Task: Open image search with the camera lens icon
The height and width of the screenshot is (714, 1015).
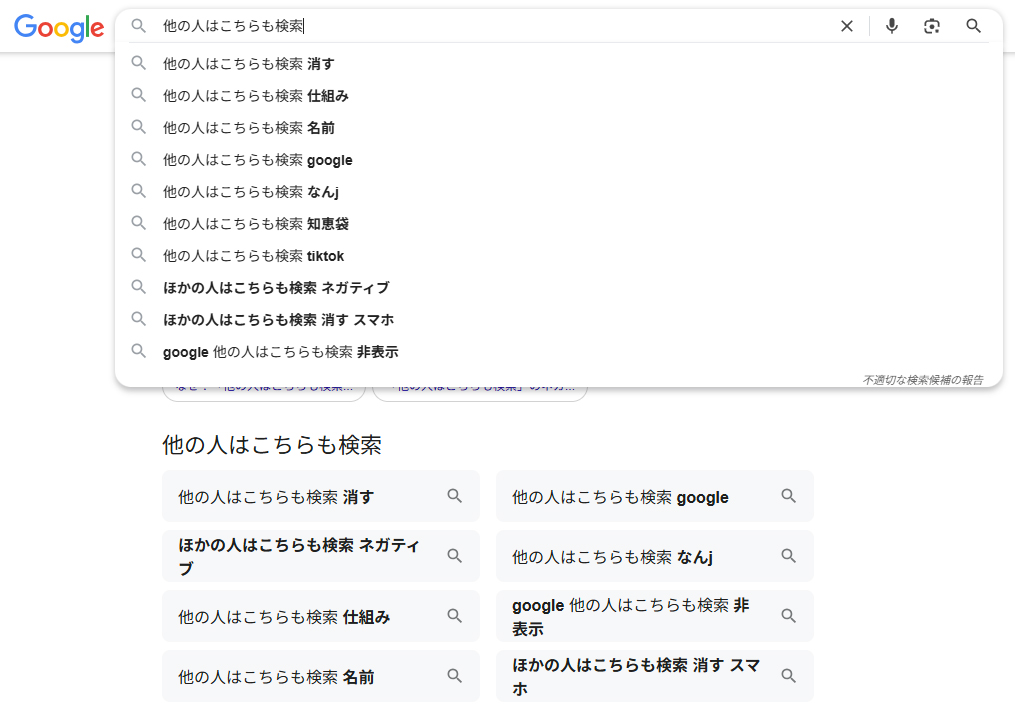Action: coord(932,26)
